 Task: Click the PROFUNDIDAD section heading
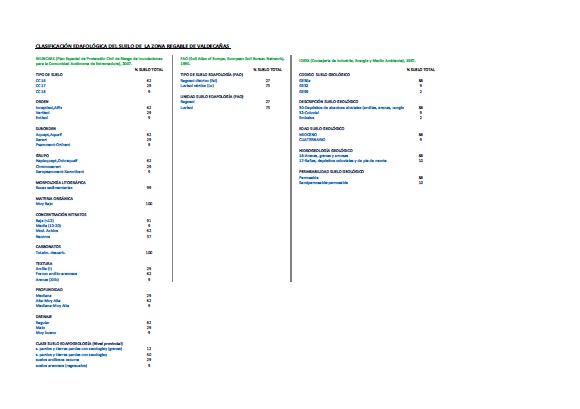coord(49,290)
